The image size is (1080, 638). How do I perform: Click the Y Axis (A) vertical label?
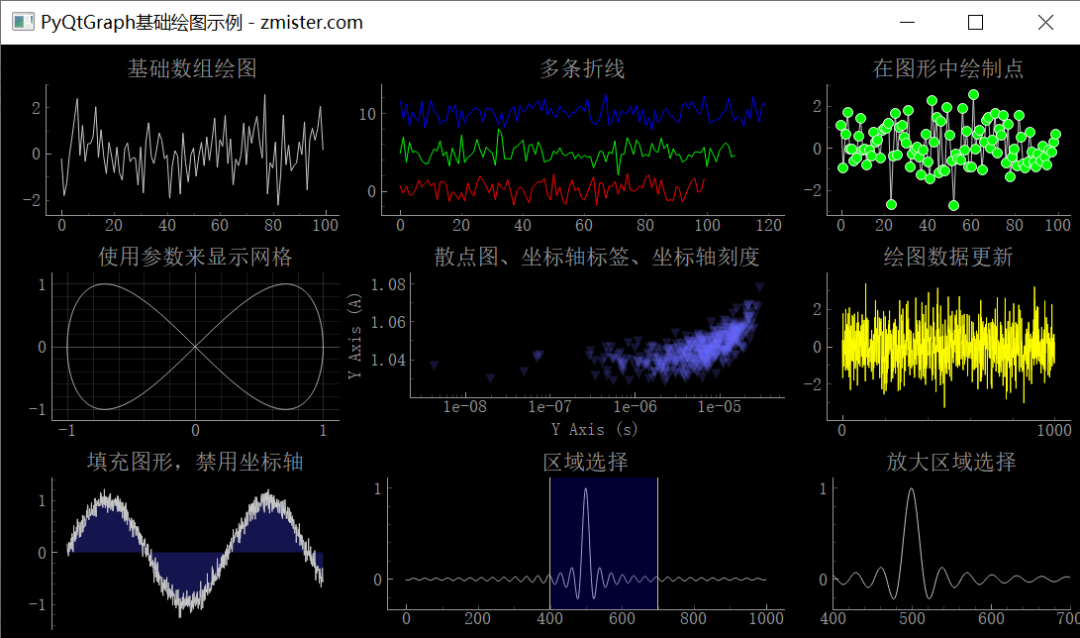[355, 336]
